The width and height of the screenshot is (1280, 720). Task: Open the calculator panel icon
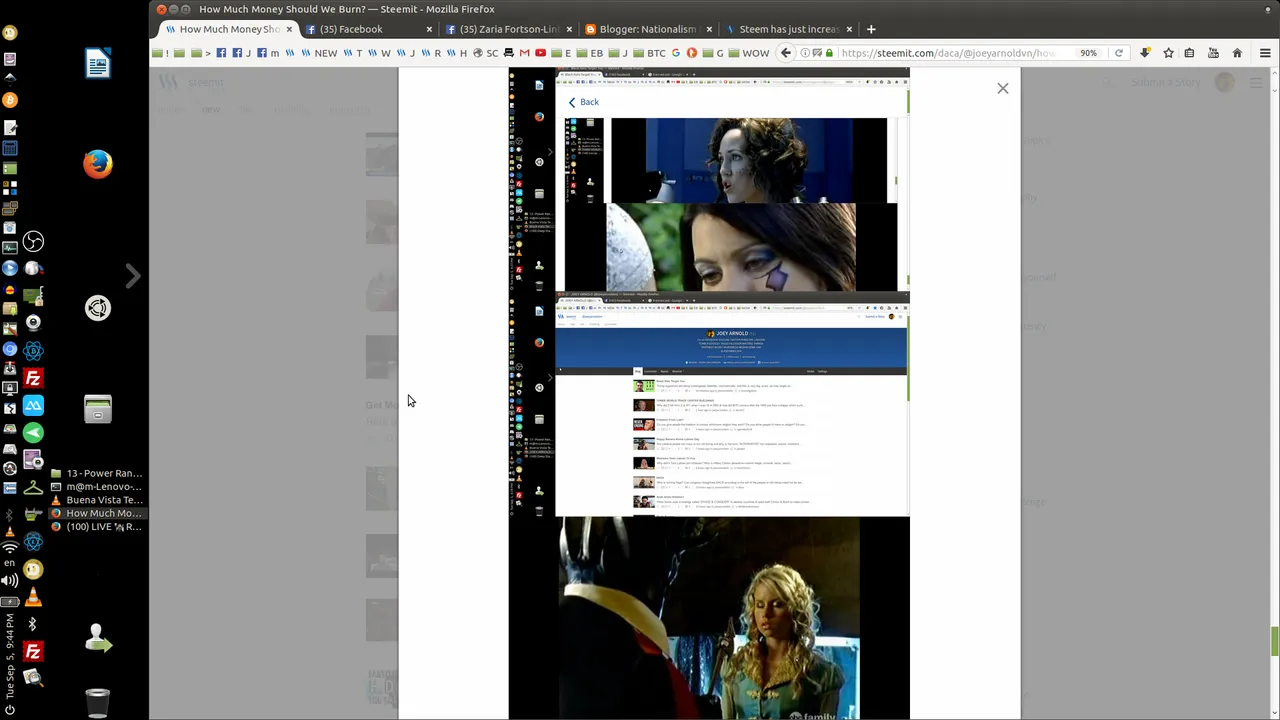coord(10,148)
